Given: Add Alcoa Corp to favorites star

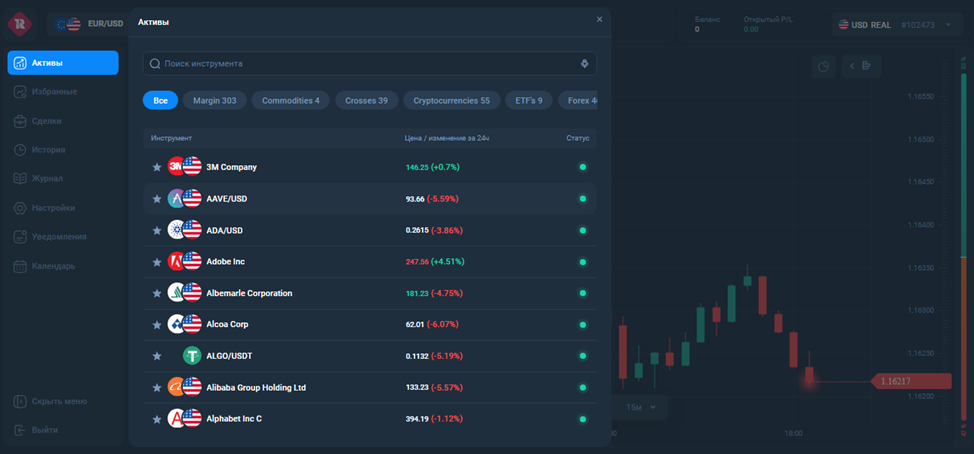Looking at the screenshot, I should pos(157,325).
